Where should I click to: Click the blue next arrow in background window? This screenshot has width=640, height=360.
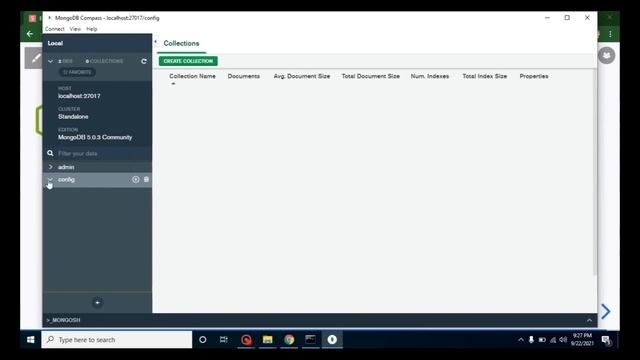click(x=606, y=311)
